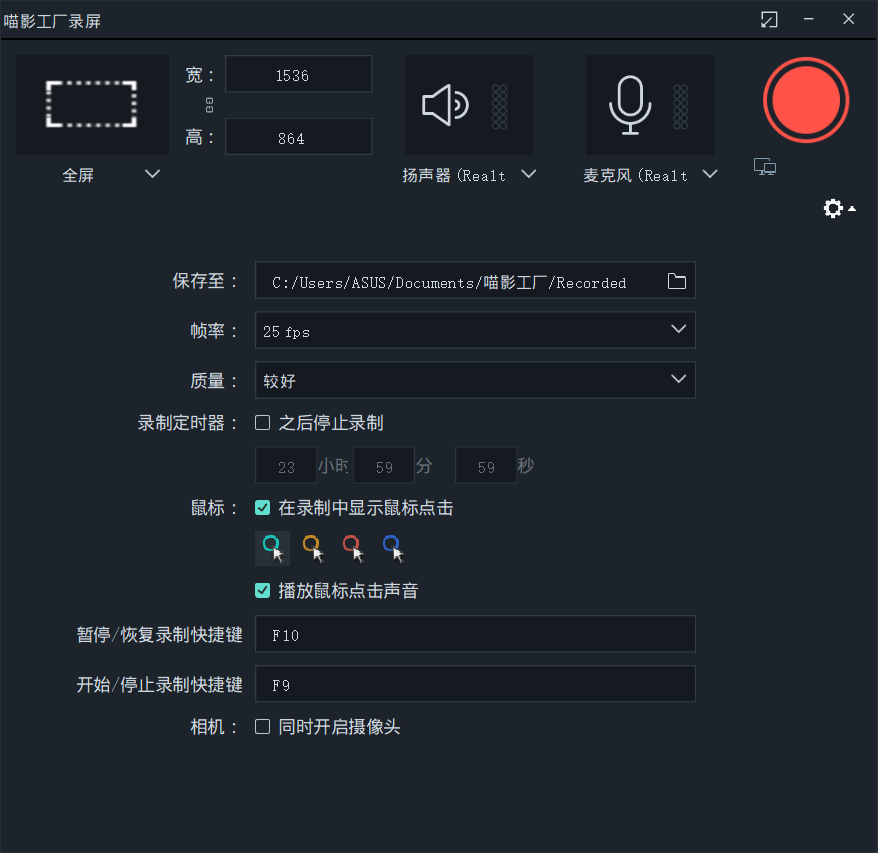
Task: Click the link icon between width and height
Action: pyautogui.click(x=208, y=104)
